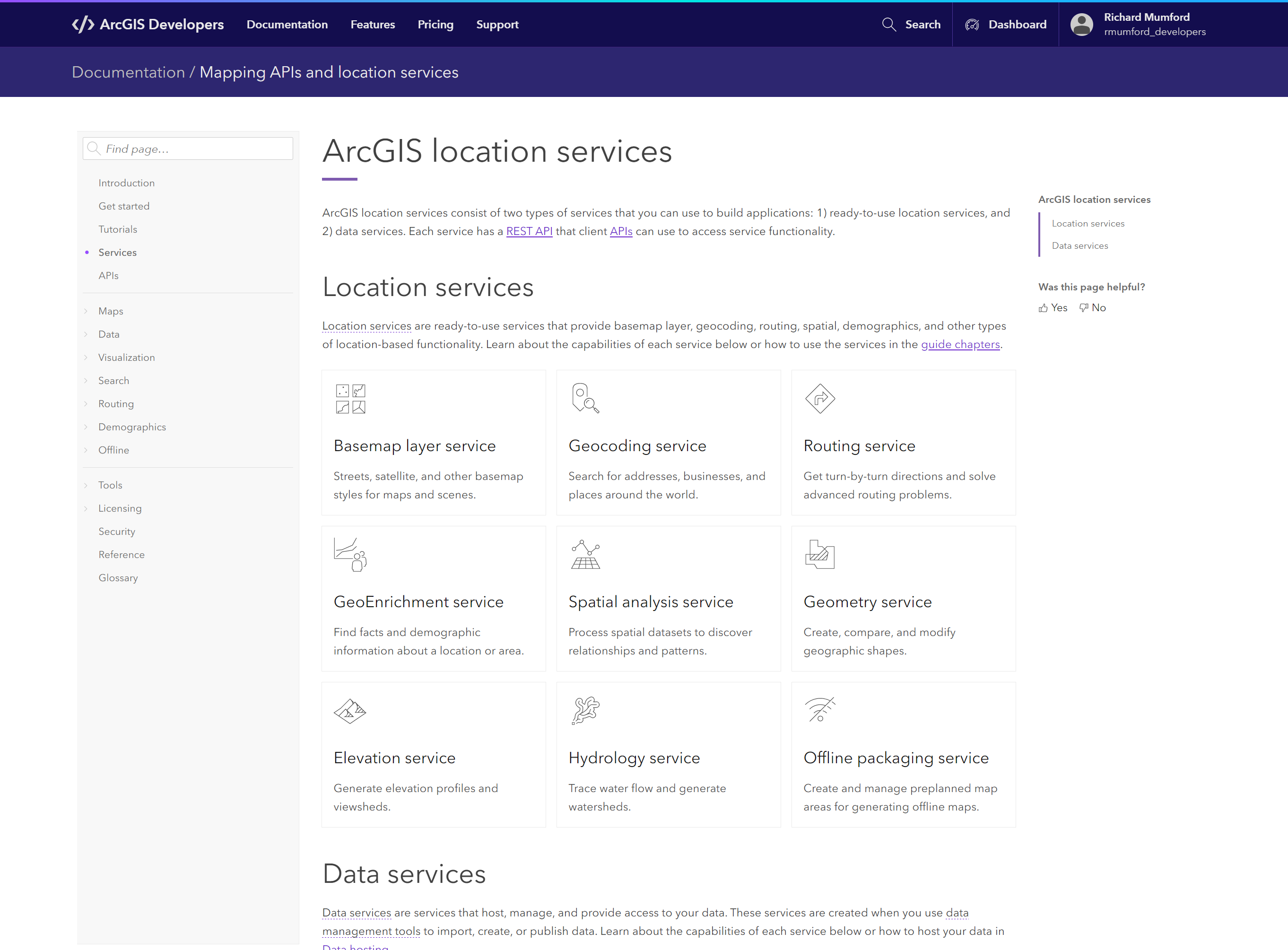Click the Search magnifier icon in header
The image size is (1288, 950).
(x=889, y=24)
